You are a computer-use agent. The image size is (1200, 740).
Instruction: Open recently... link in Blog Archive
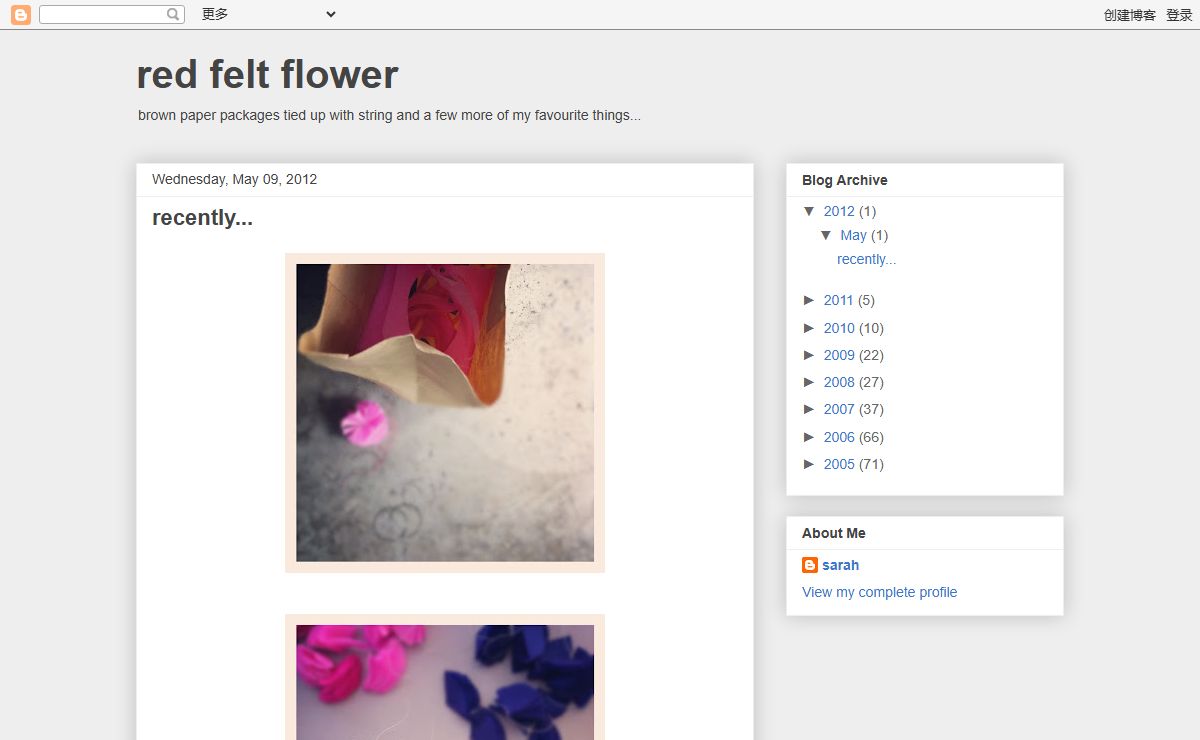[866, 259]
